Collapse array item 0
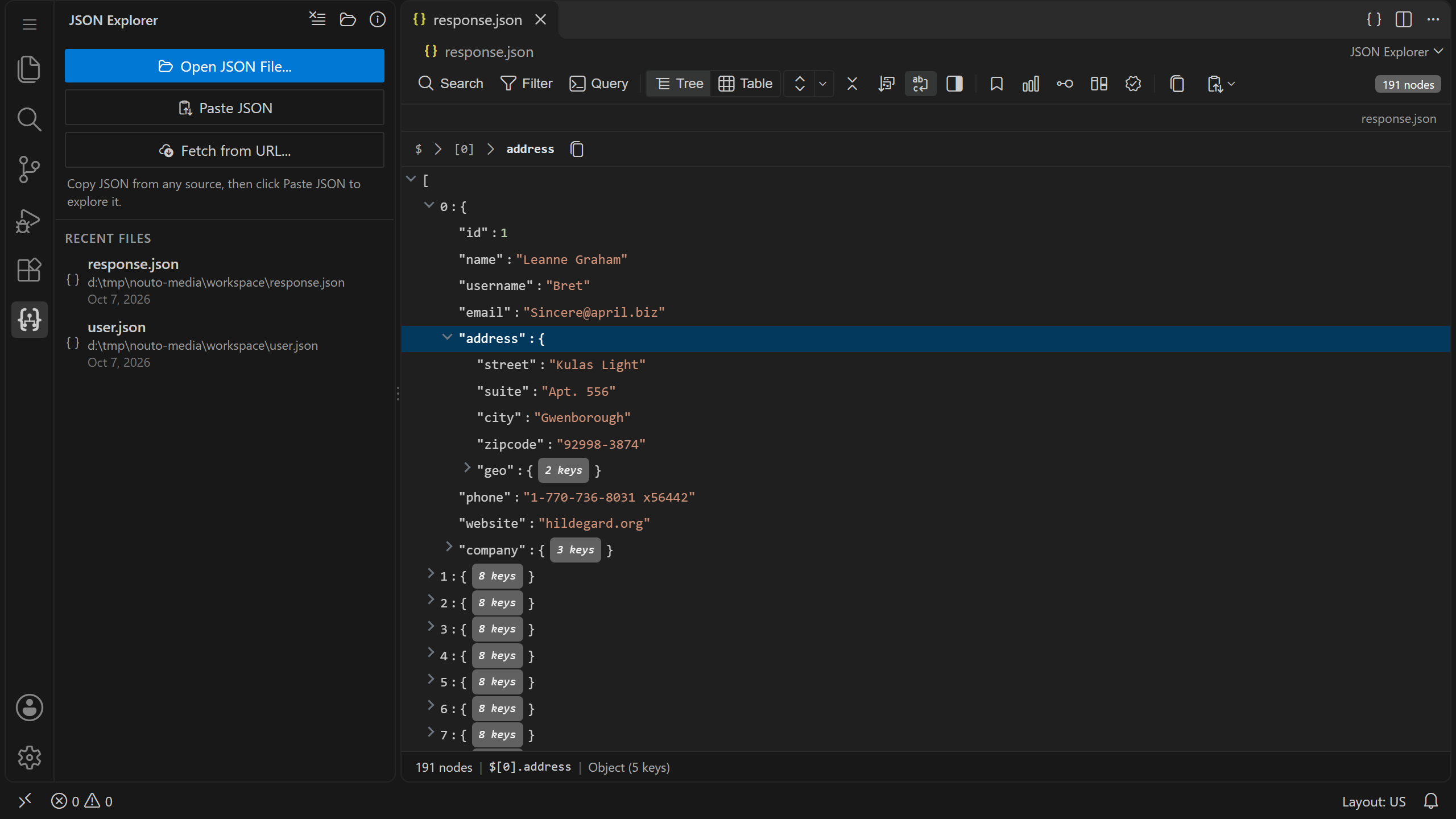1456x819 pixels. pos(429,205)
